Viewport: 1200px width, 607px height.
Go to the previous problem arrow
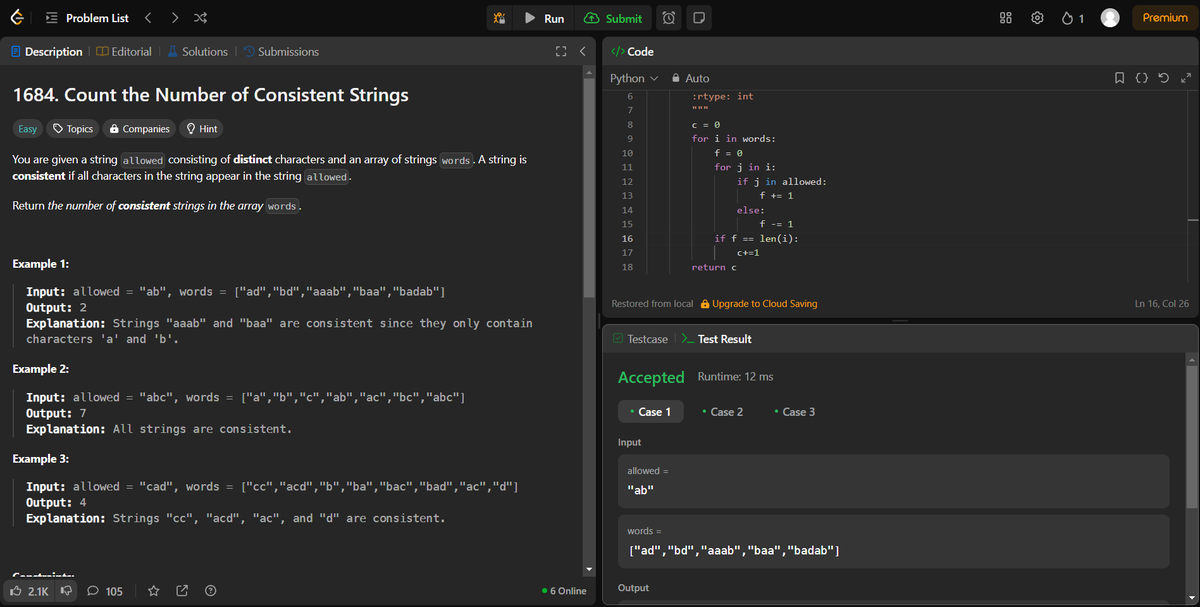[148, 18]
